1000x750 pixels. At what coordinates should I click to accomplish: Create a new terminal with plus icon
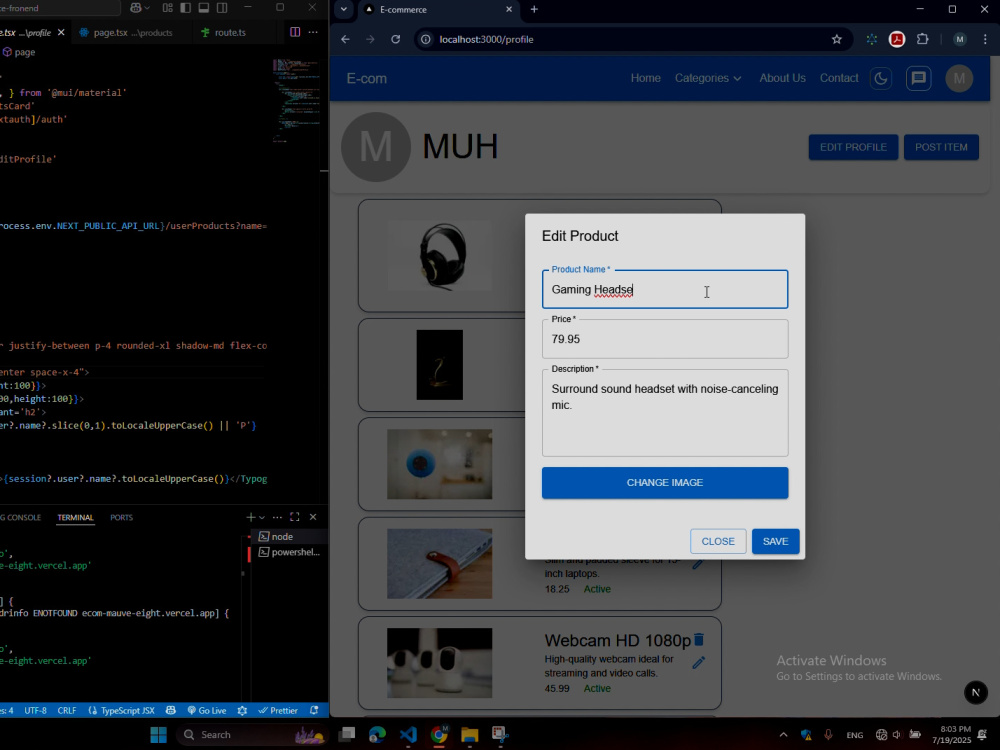pyautogui.click(x=251, y=517)
